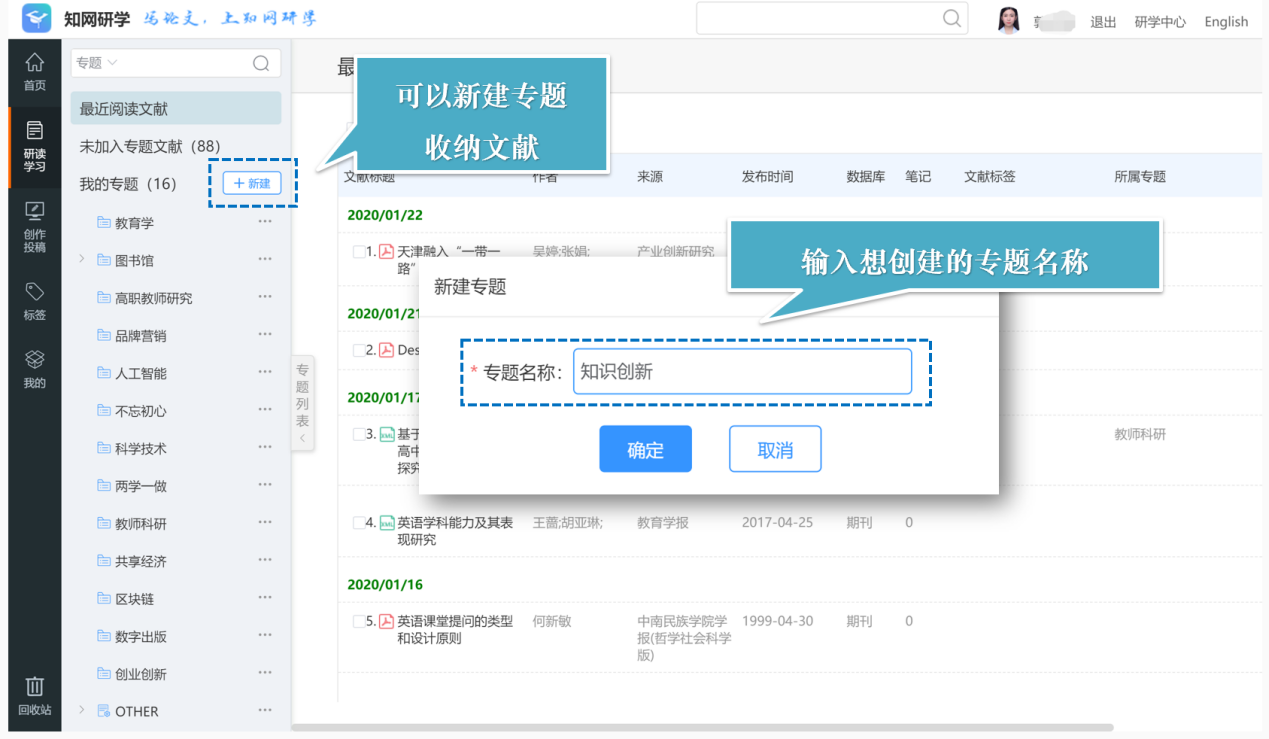Click the 取消 button in dialog
This screenshot has width=1269, height=739.
coord(775,449)
